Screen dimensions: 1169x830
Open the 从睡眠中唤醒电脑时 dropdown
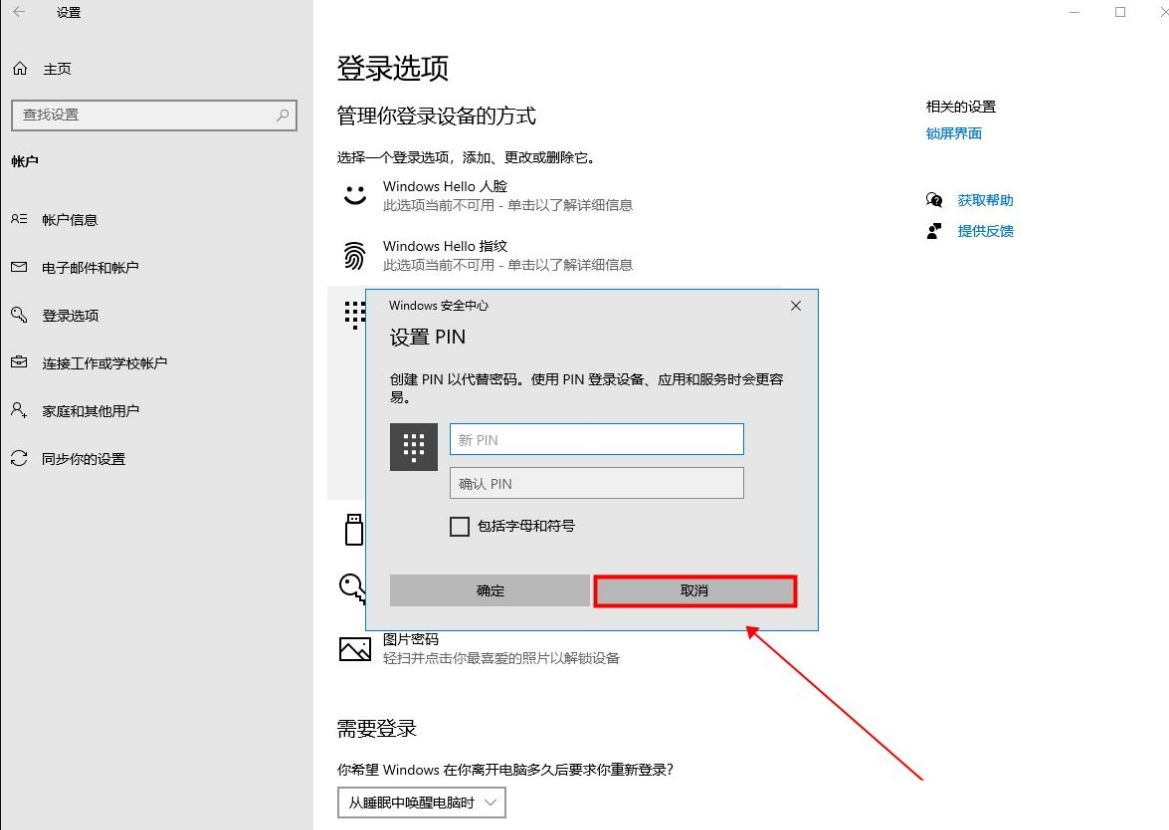tap(421, 802)
